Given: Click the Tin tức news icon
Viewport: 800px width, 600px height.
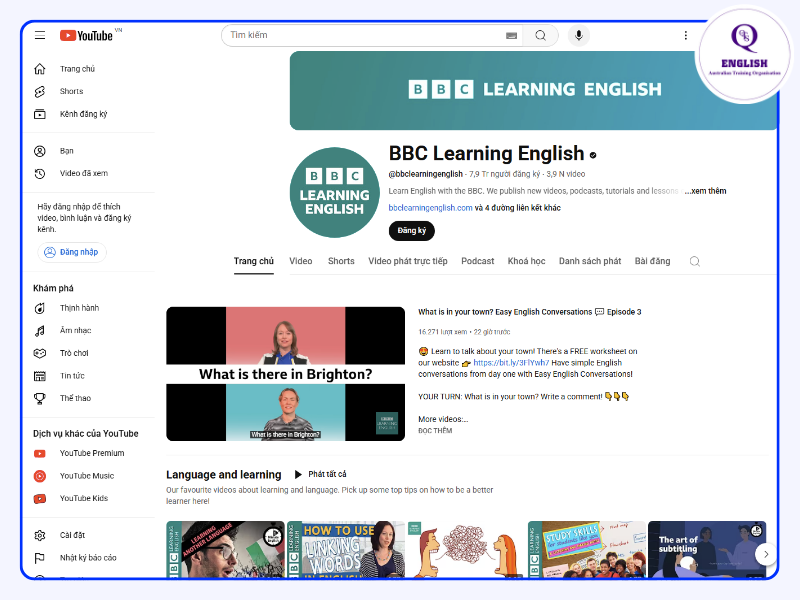Looking at the screenshot, I should click(40, 376).
